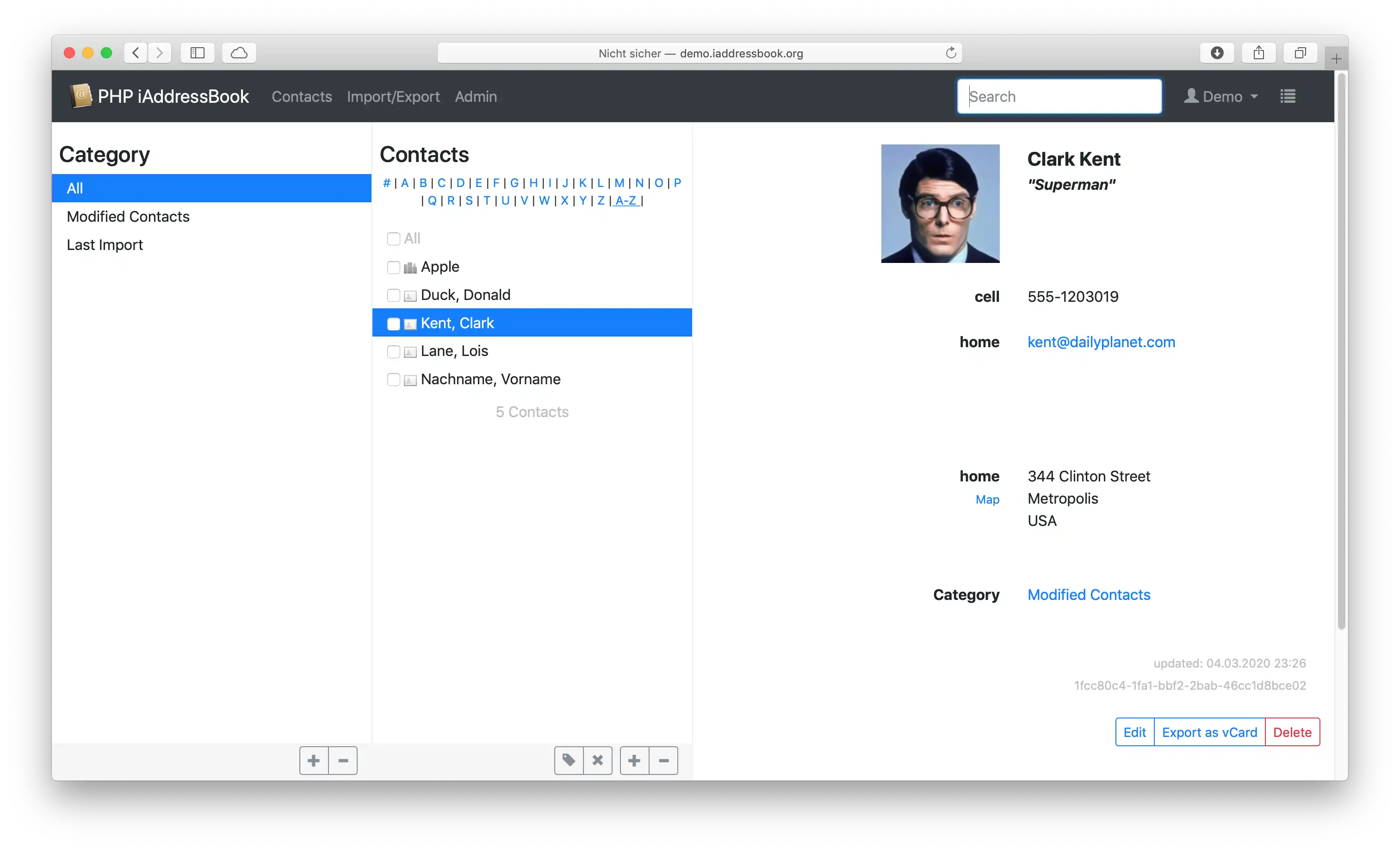Filter contacts by letter D
This screenshot has height=849, width=1400.
click(x=460, y=182)
